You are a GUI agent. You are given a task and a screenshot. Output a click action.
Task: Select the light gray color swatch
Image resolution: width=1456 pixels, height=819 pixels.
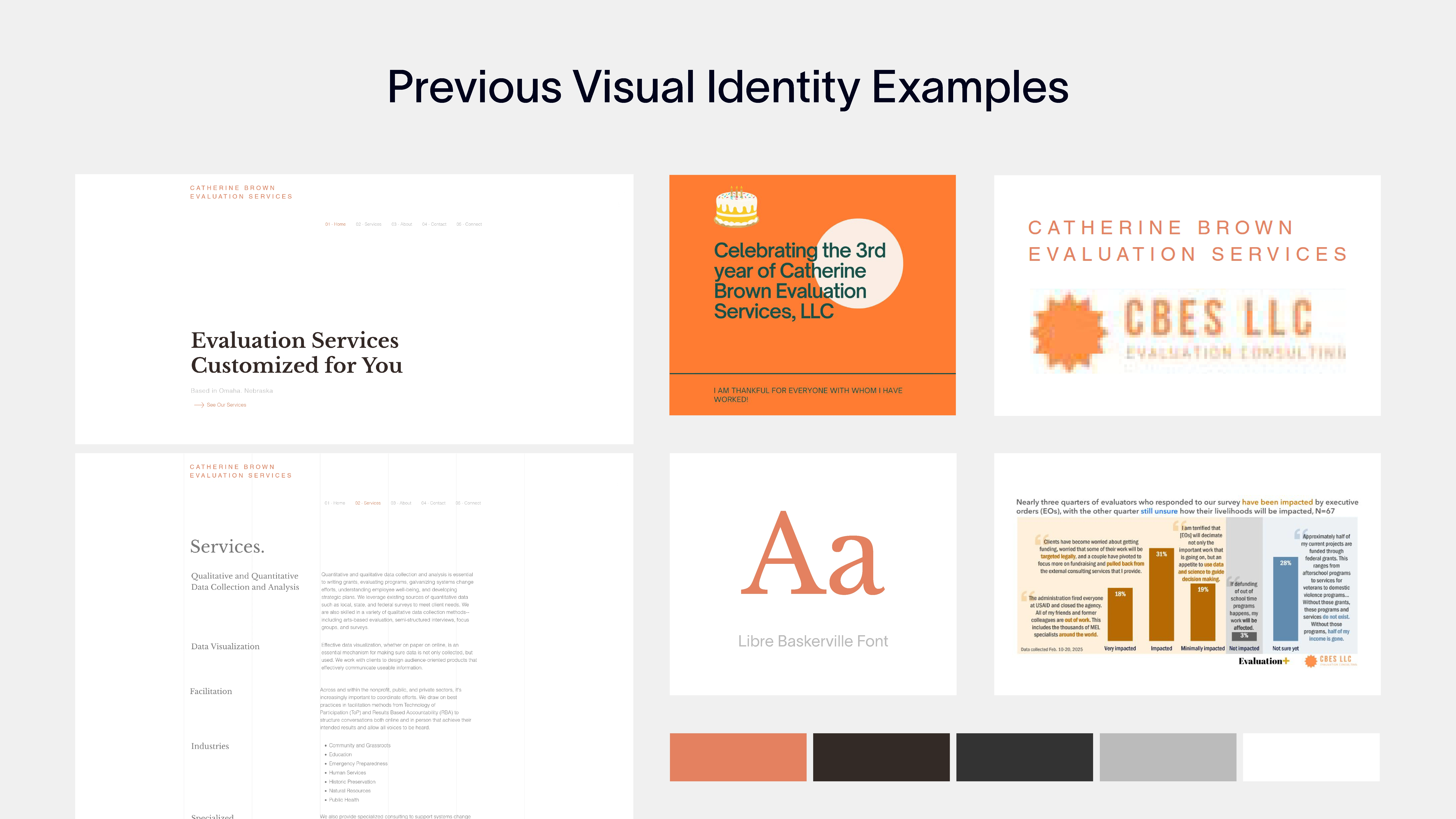point(1168,757)
